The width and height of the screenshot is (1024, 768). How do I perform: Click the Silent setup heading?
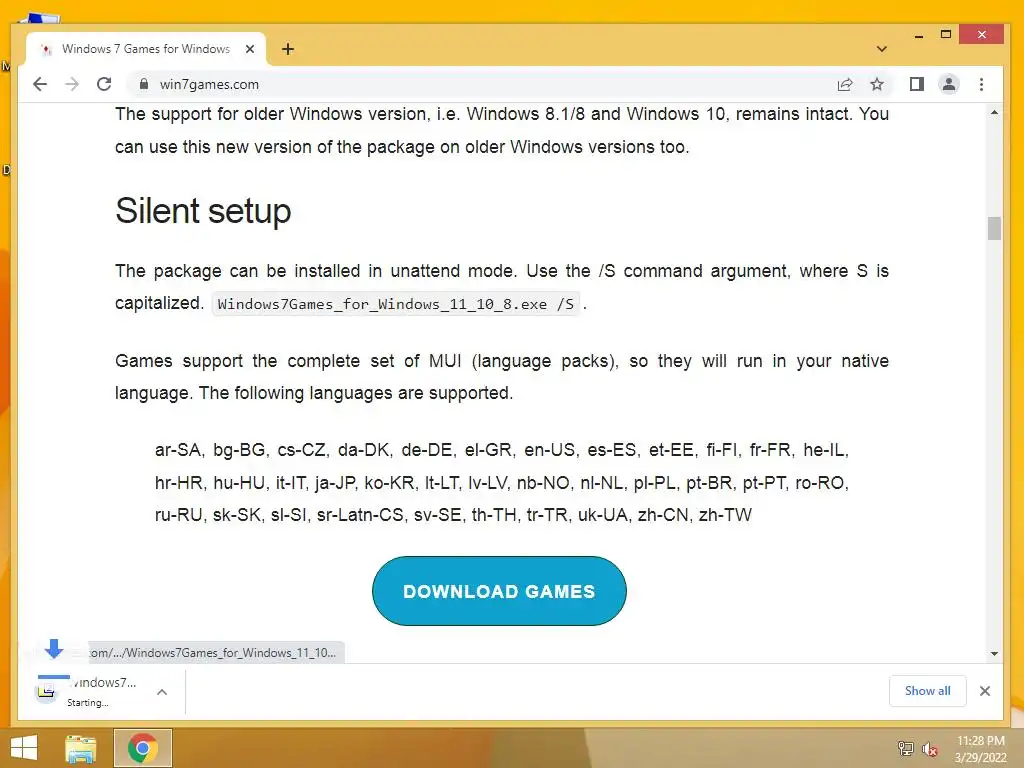point(203,211)
